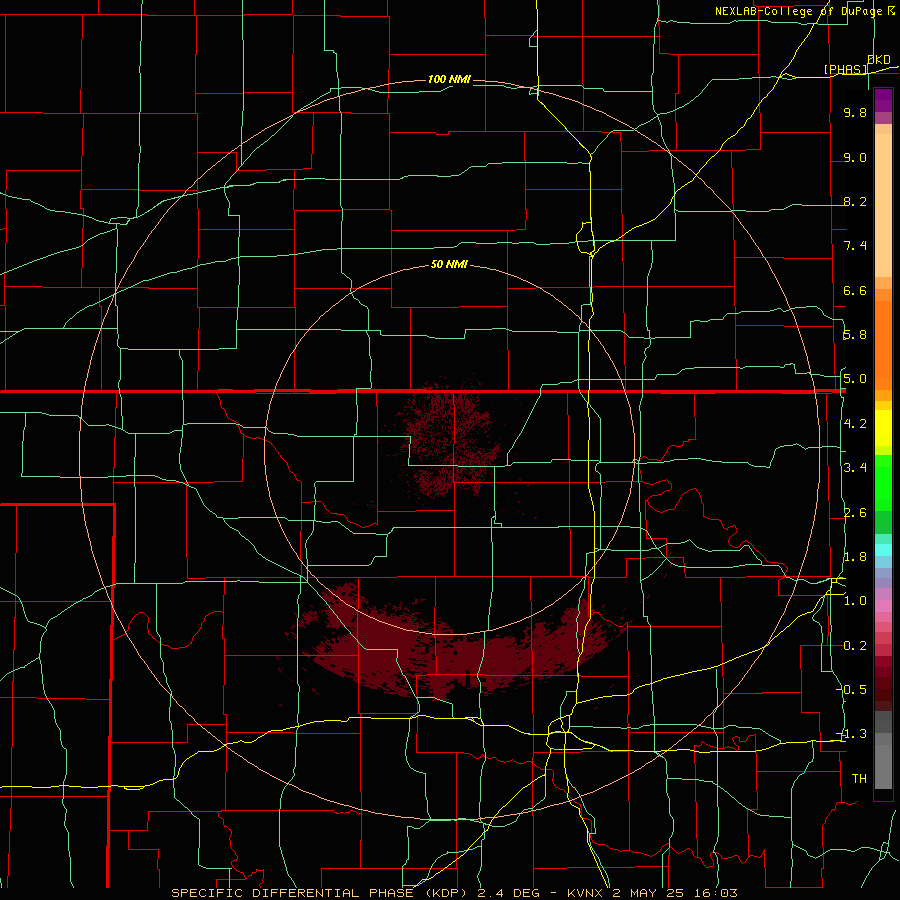The width and height of the screenshot is (900, 900).
Task: Click the pale peach band of the color bar
Action: tap(883, 205)
